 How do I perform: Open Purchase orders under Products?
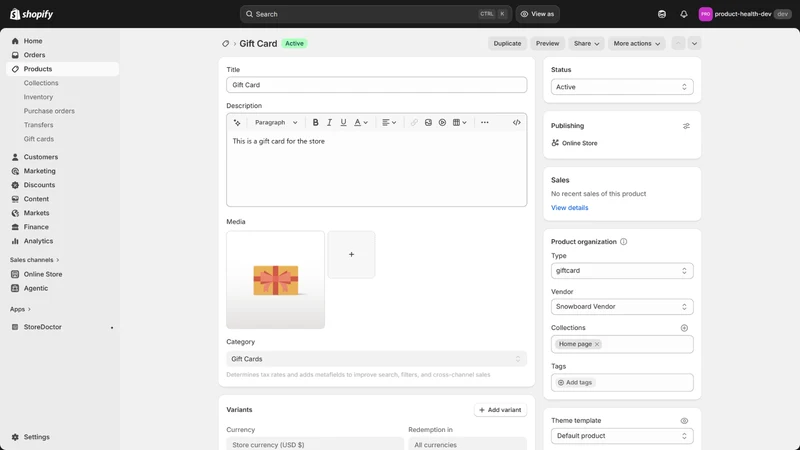click(49, 111)
